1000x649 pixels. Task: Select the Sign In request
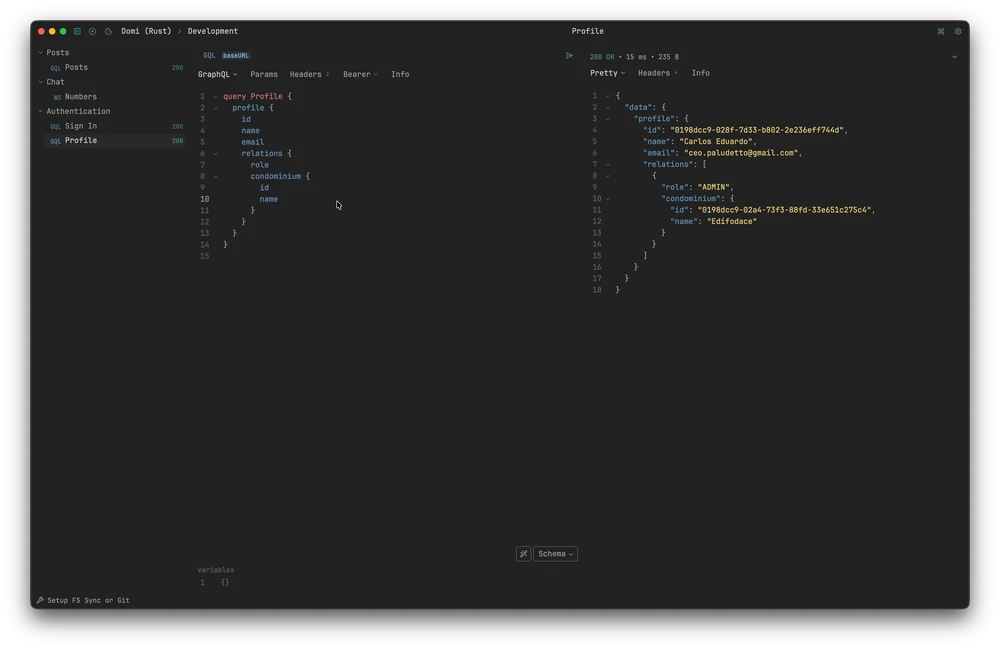115,126
